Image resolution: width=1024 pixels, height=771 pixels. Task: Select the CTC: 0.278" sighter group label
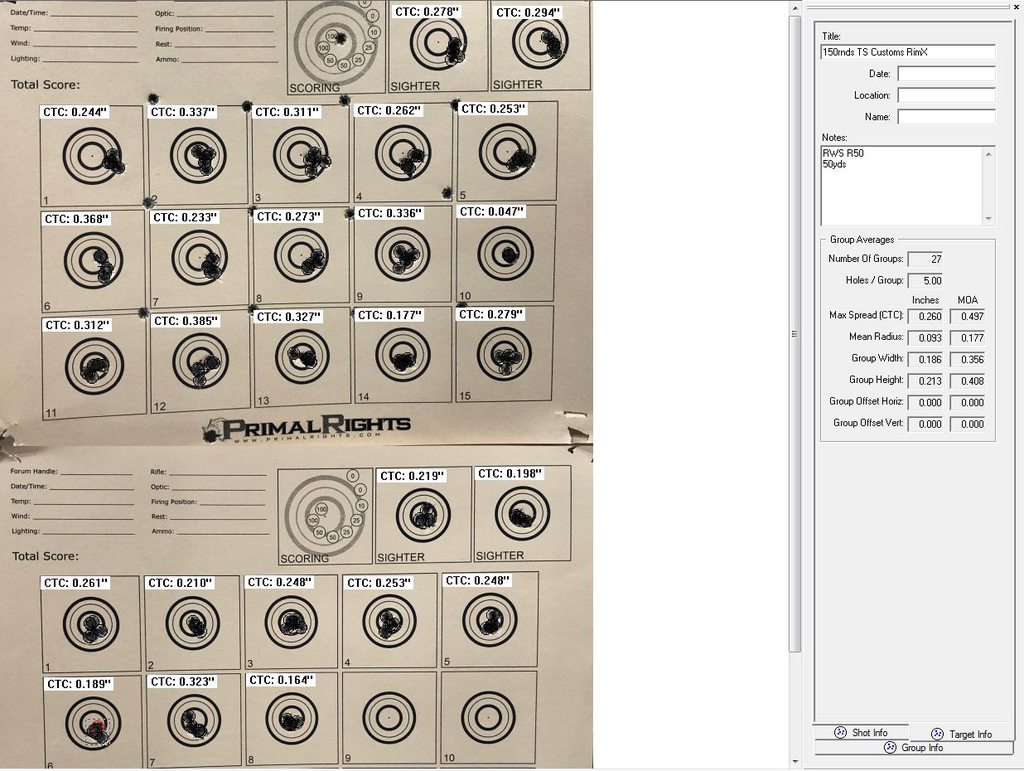click(427, 12)
